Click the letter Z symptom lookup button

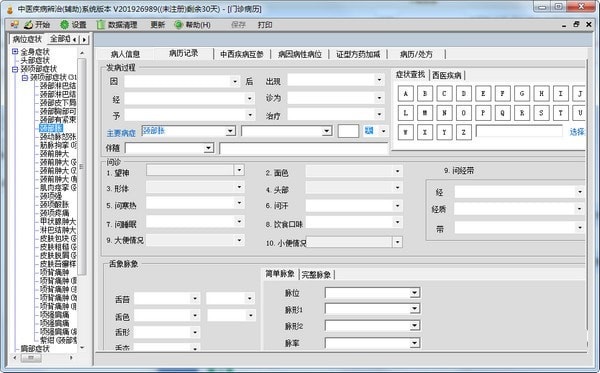(x=464, y=132)
